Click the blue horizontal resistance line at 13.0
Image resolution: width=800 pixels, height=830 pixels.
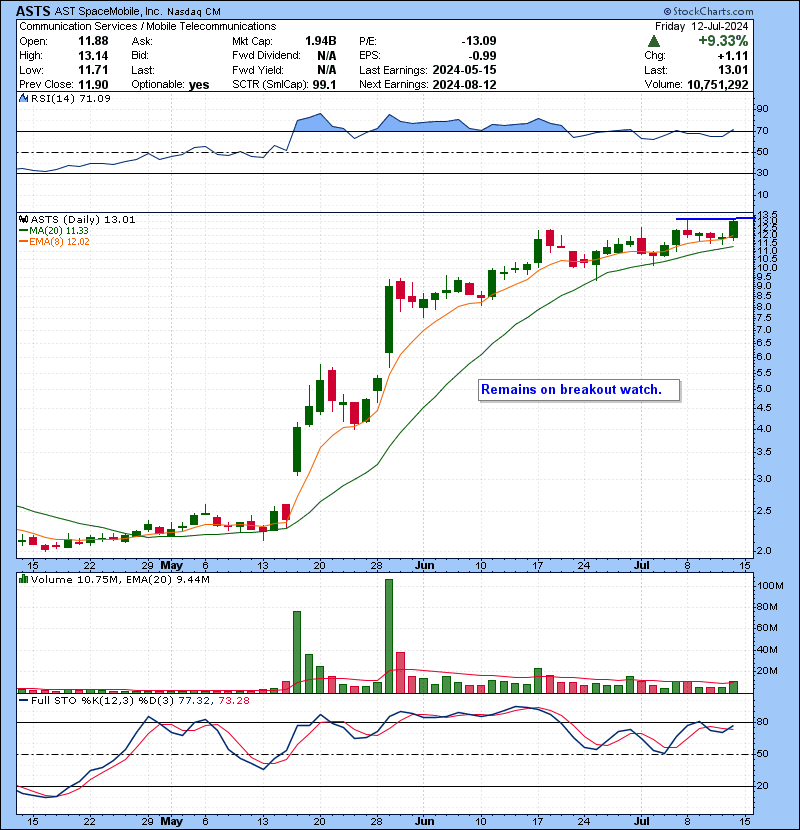[715, 218]
